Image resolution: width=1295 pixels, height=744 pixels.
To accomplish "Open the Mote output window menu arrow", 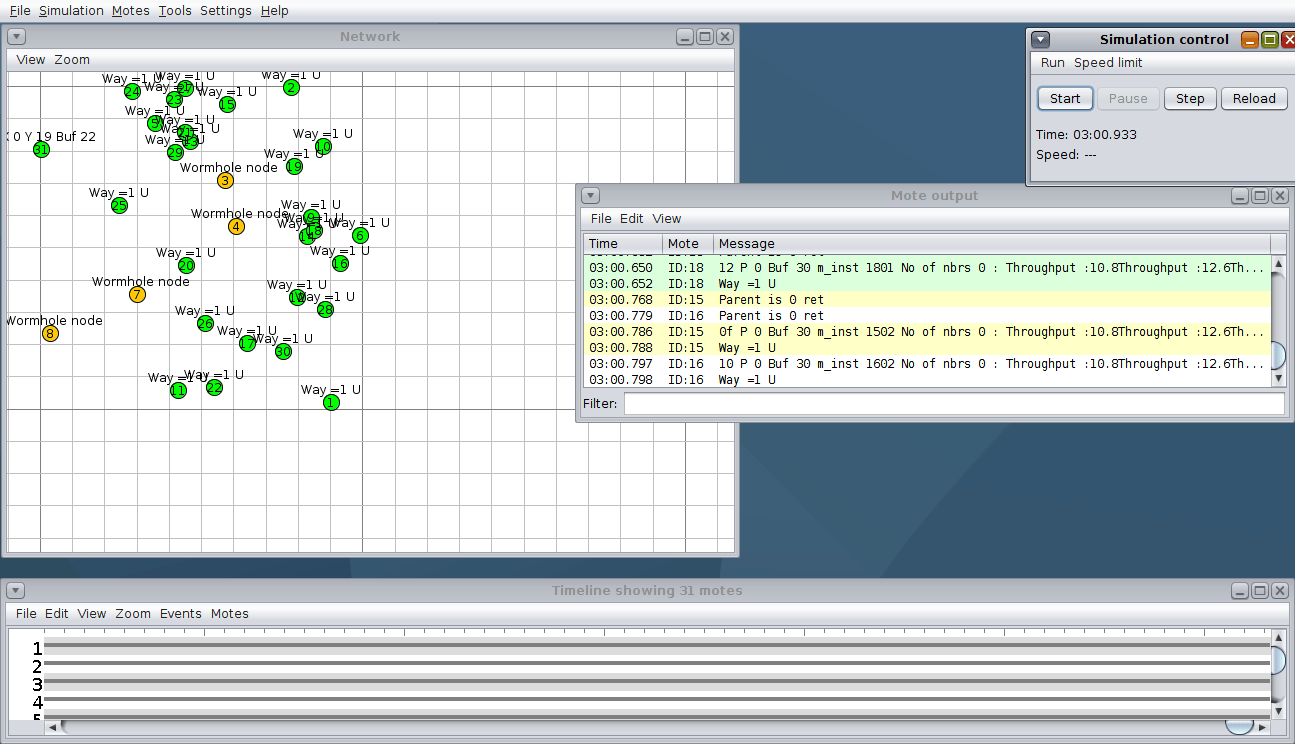I will [x=590, y=196].
